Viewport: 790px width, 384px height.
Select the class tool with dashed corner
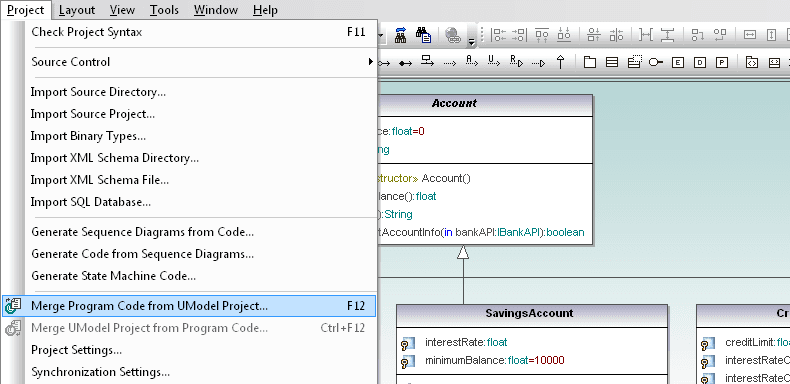[634, 62]
